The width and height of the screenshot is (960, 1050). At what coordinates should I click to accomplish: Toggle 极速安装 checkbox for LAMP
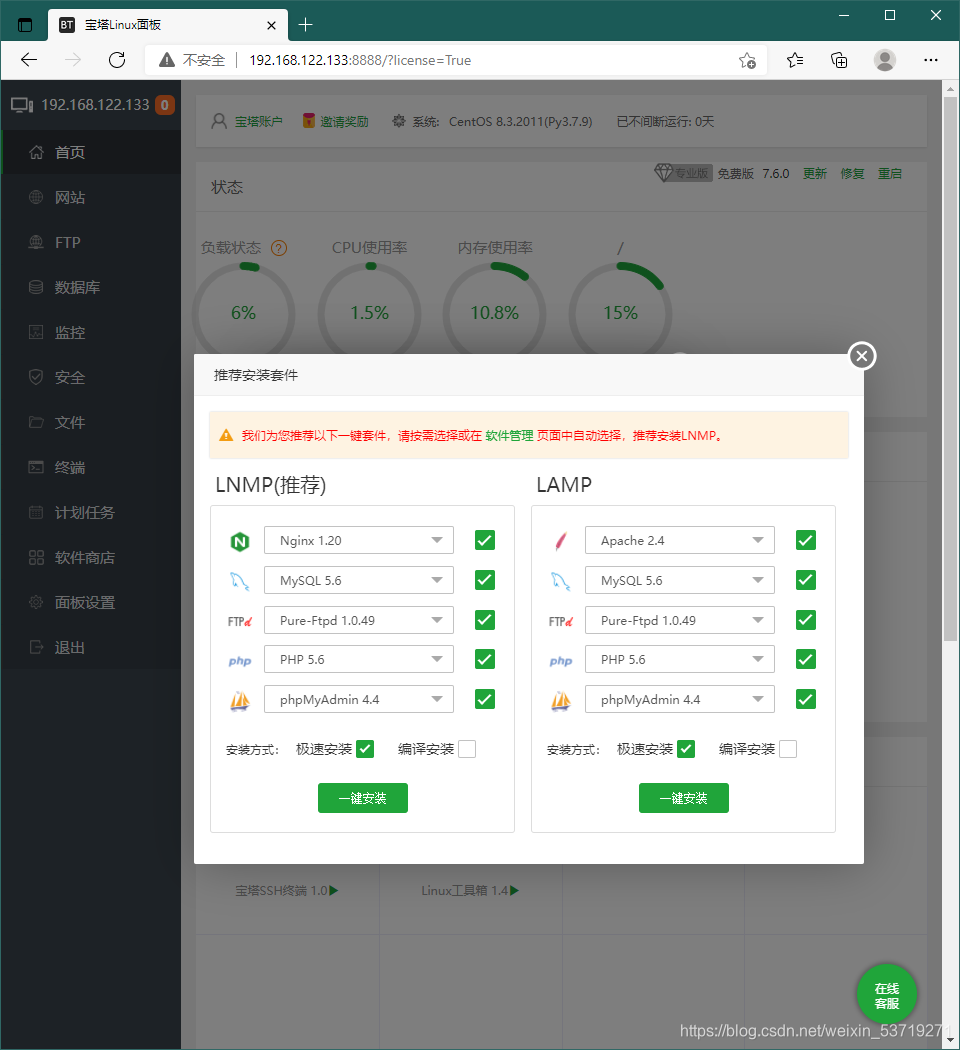[686, 749]
